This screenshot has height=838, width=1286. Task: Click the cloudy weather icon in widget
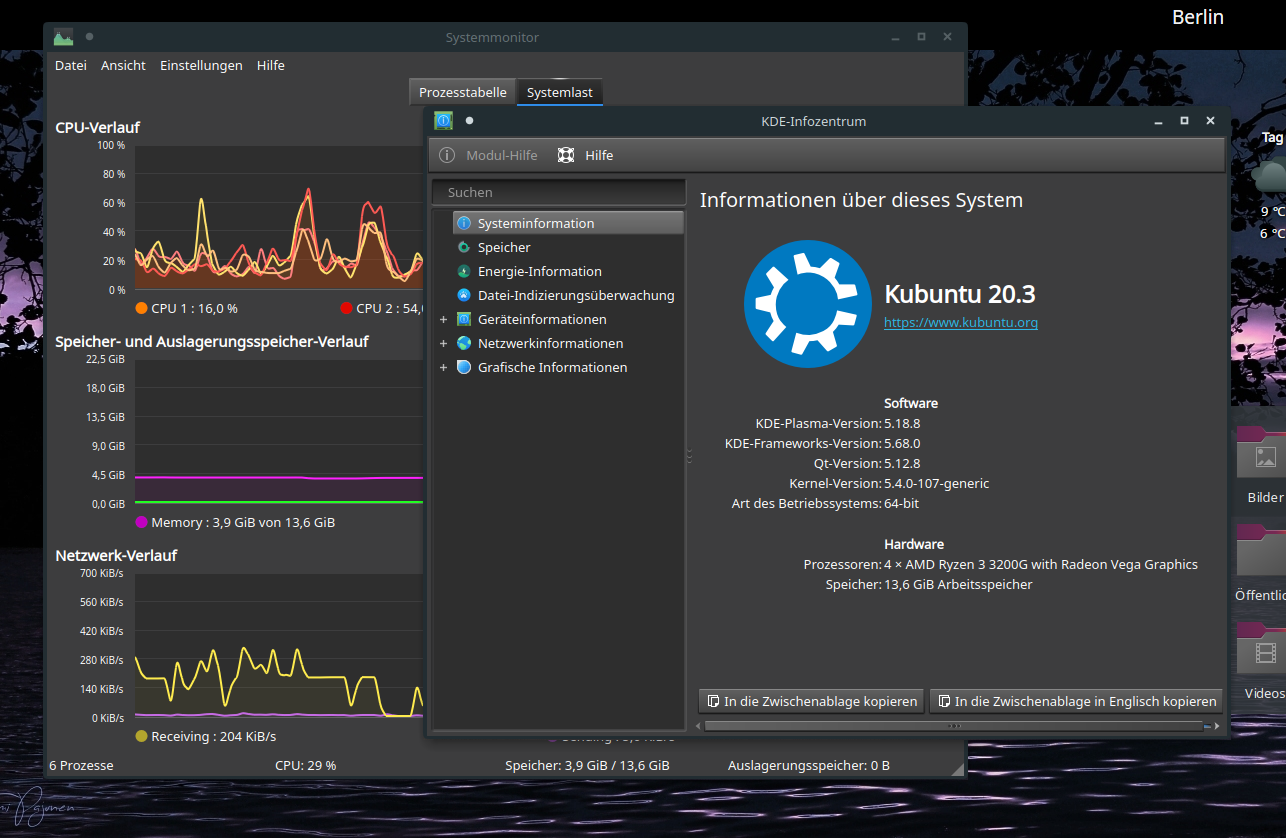pos(1270,177)
